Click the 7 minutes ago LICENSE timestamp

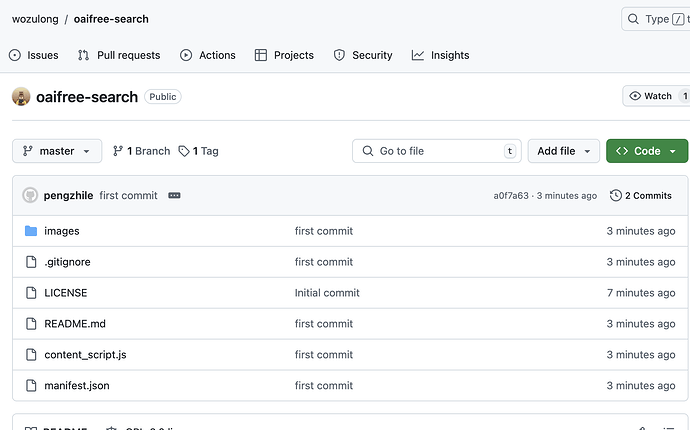click(641, 293)
